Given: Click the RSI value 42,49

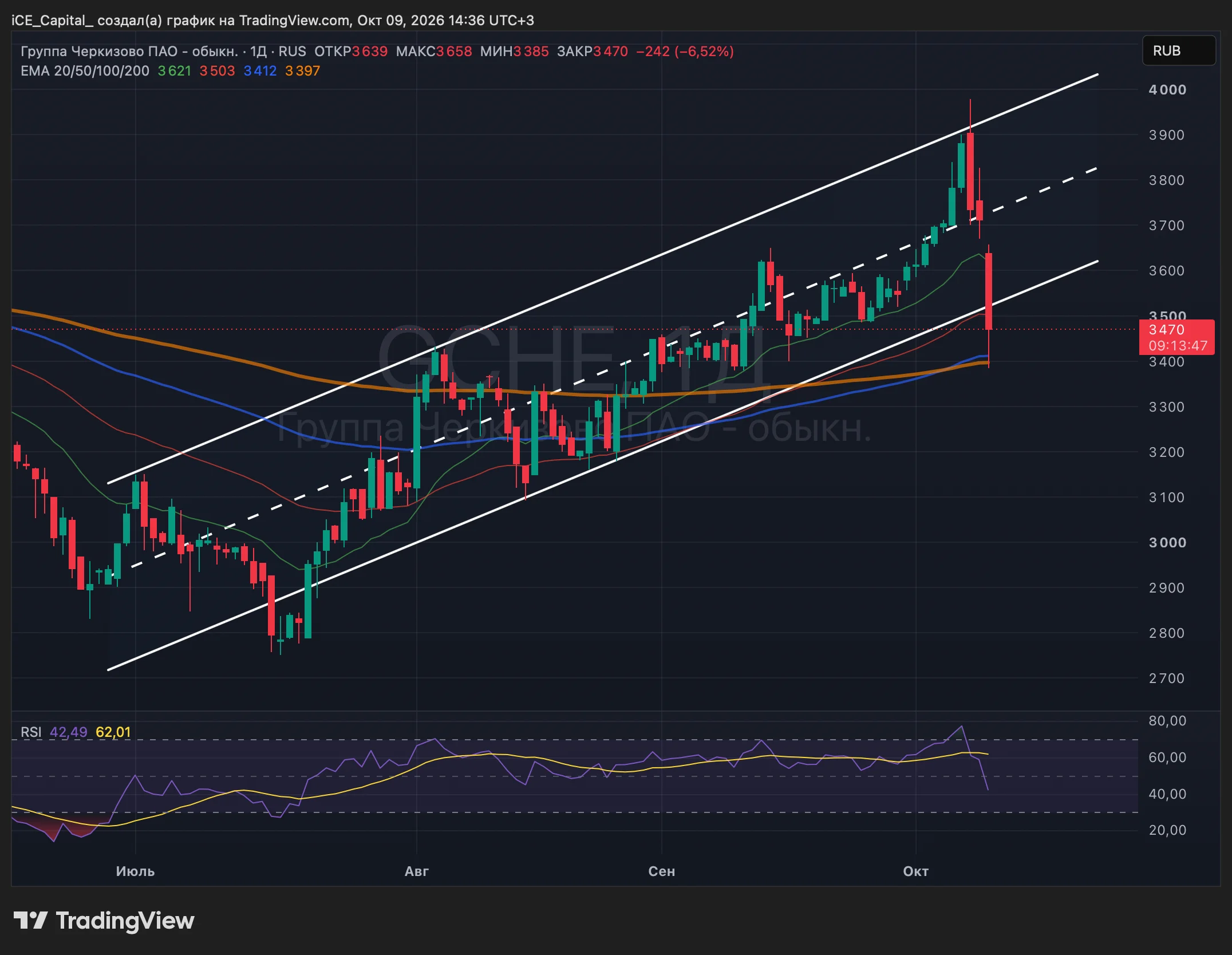Looking at the screenshot, I should [69, 732].
